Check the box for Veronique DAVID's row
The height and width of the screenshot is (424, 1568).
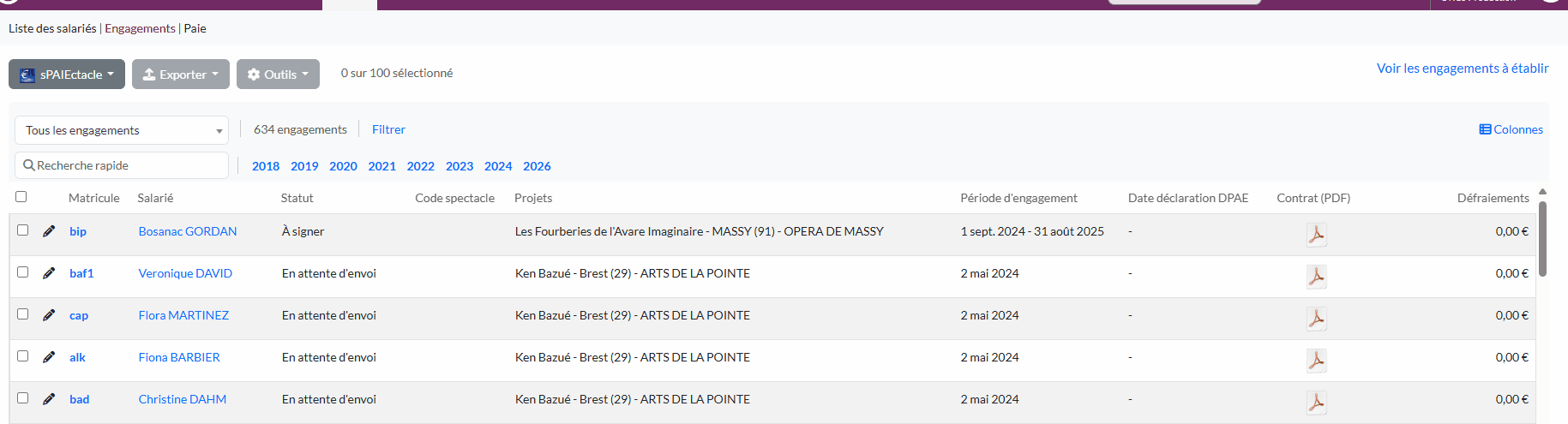tap(23, 272)
